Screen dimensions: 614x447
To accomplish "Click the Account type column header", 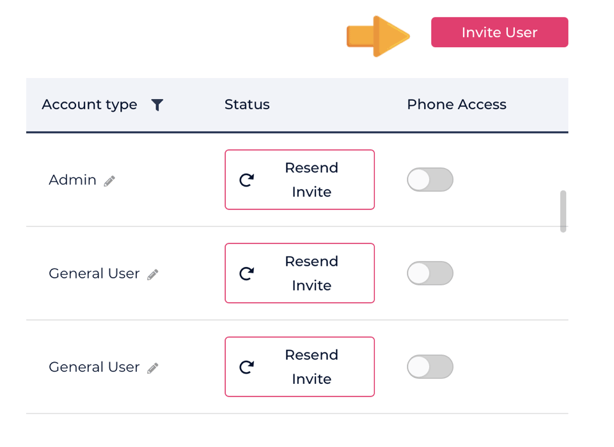I will click(90, 105).
